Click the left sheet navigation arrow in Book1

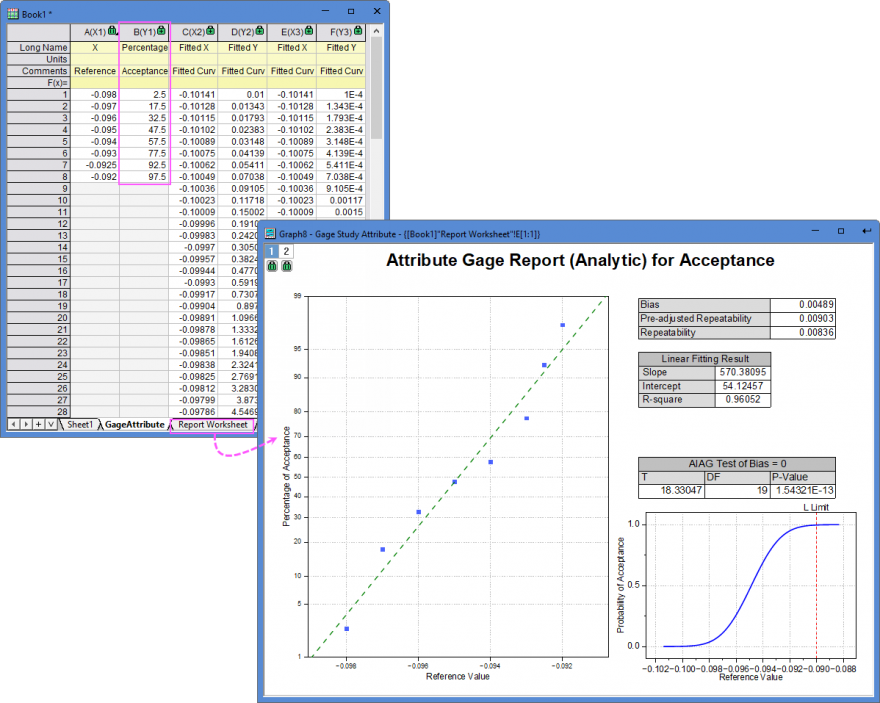14,424
